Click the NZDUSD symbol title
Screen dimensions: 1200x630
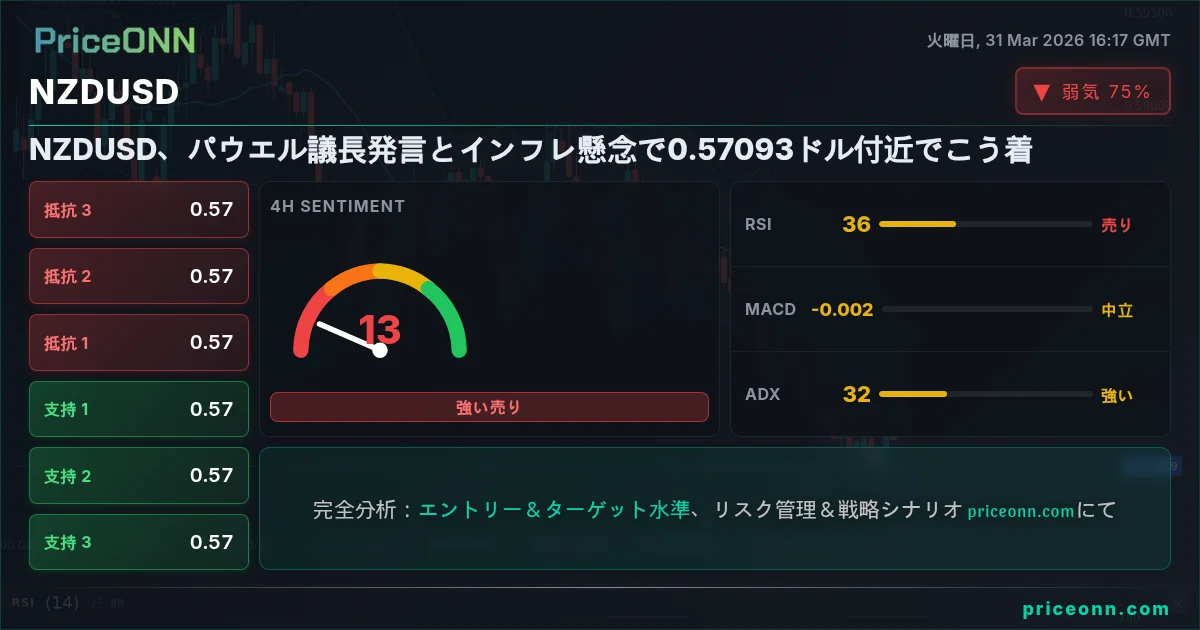point(104,92)
